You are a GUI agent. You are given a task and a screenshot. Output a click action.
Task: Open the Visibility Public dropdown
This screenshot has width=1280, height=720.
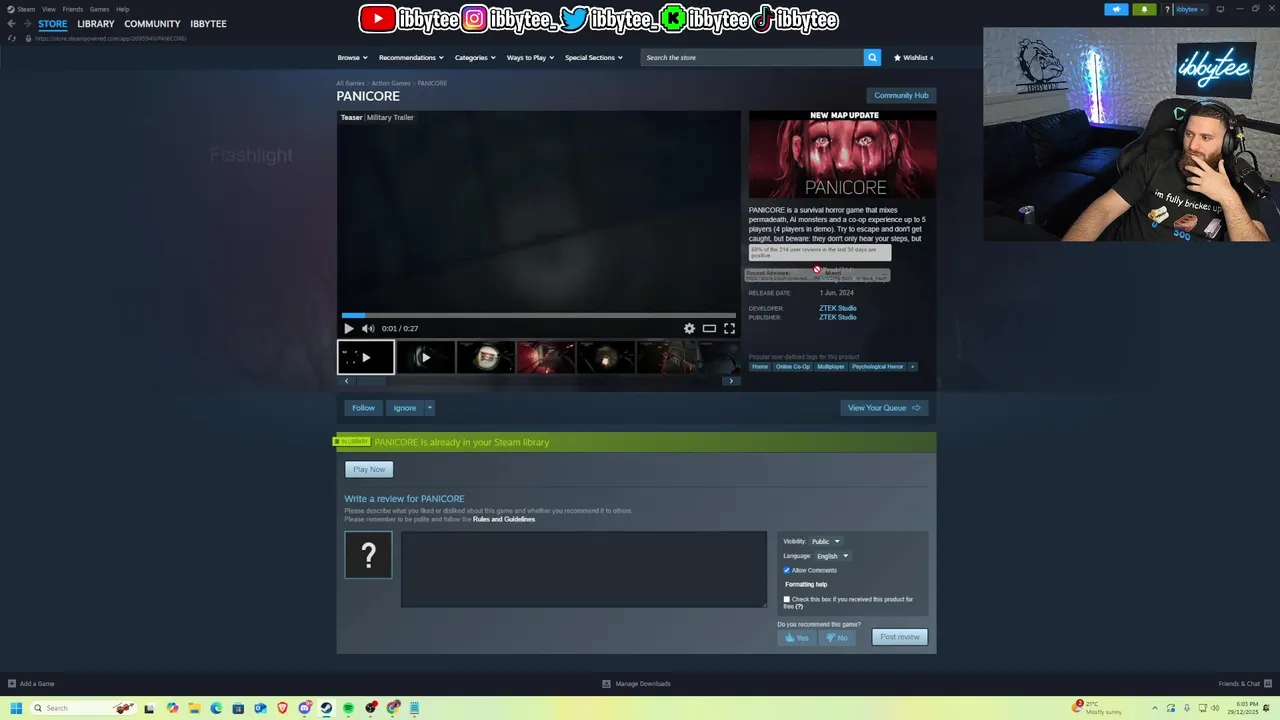click(825, 541)
